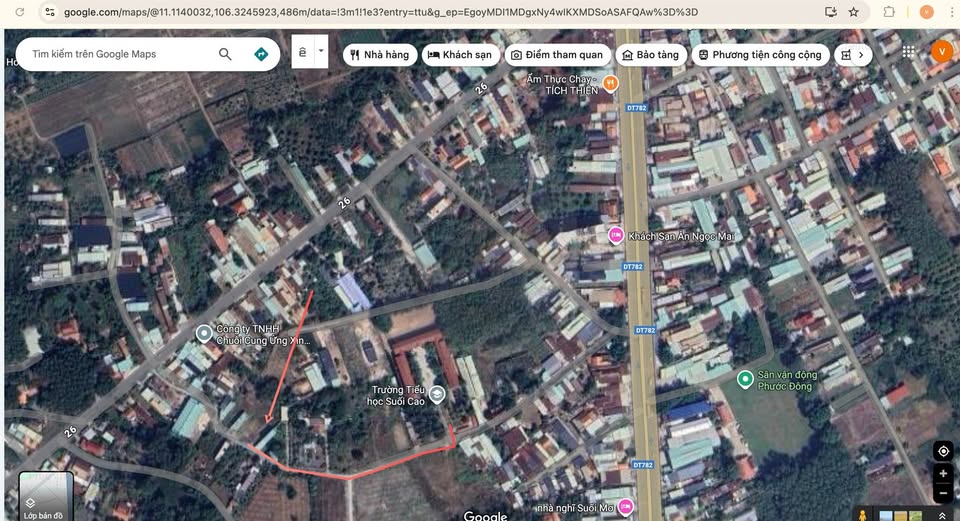This screenshot has height=521, width=960.
Task: Open the browser extensions puzzle icon
Action: coord(889,12)
